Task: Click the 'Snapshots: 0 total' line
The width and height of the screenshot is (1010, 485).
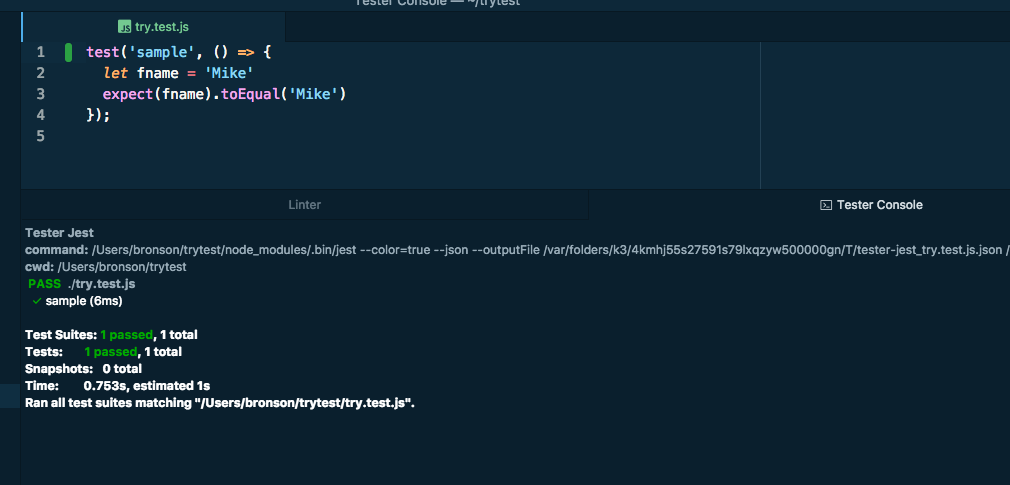Action: tap(83, 369)
